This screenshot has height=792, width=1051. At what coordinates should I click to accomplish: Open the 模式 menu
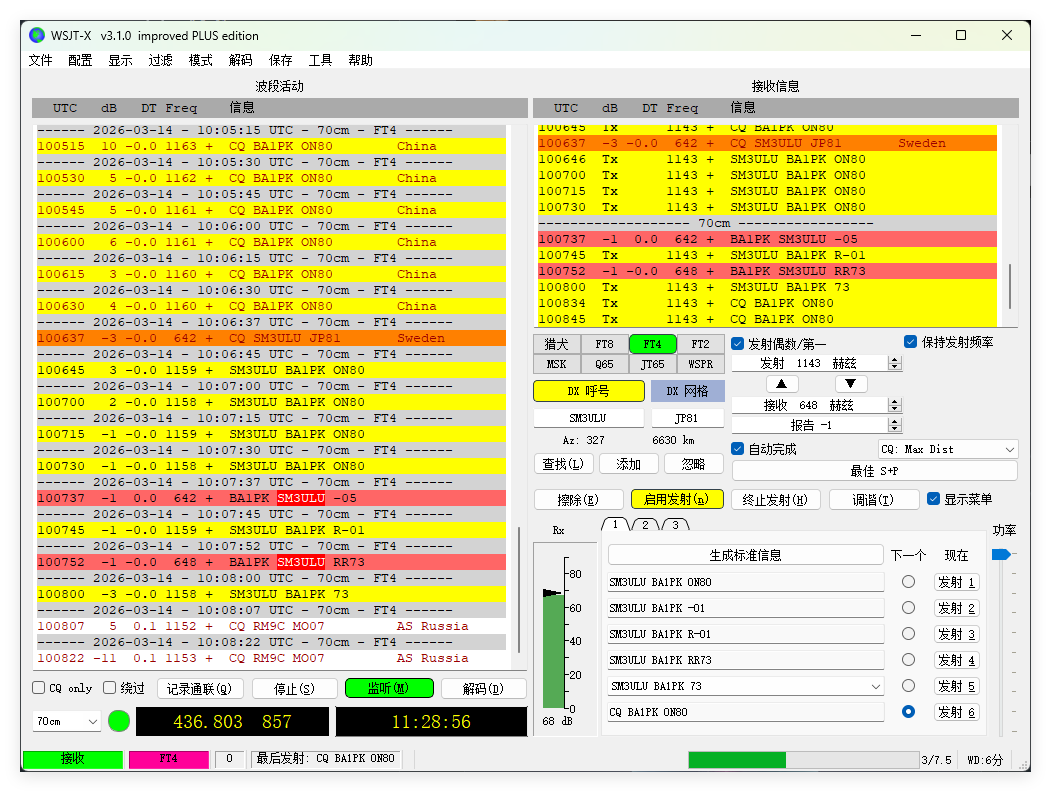[200, 60]
